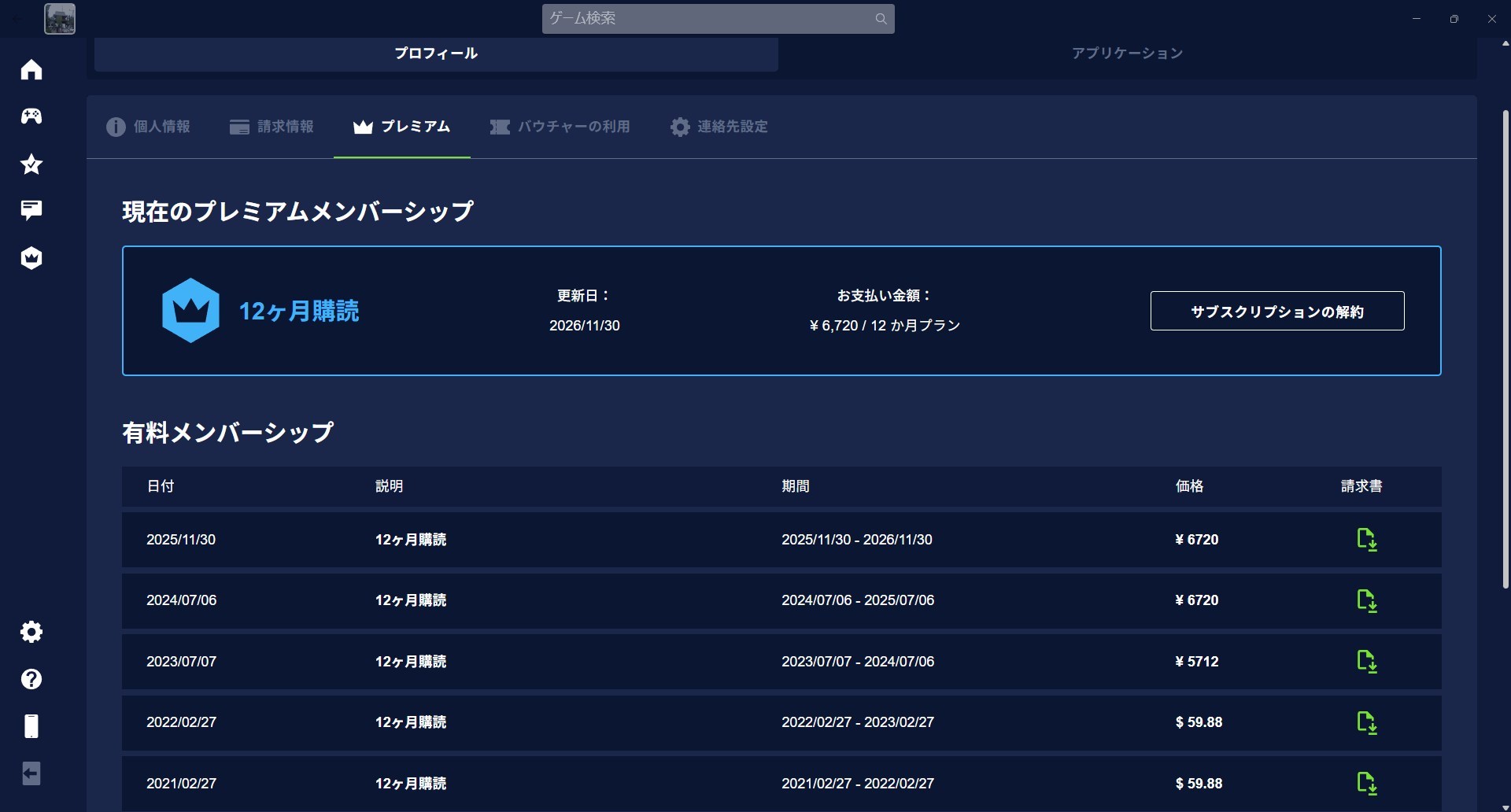This screenshot has width=1511, height=812.
Task: Click the logout arrow icon in sidebar
Action: tap(31, 773)
